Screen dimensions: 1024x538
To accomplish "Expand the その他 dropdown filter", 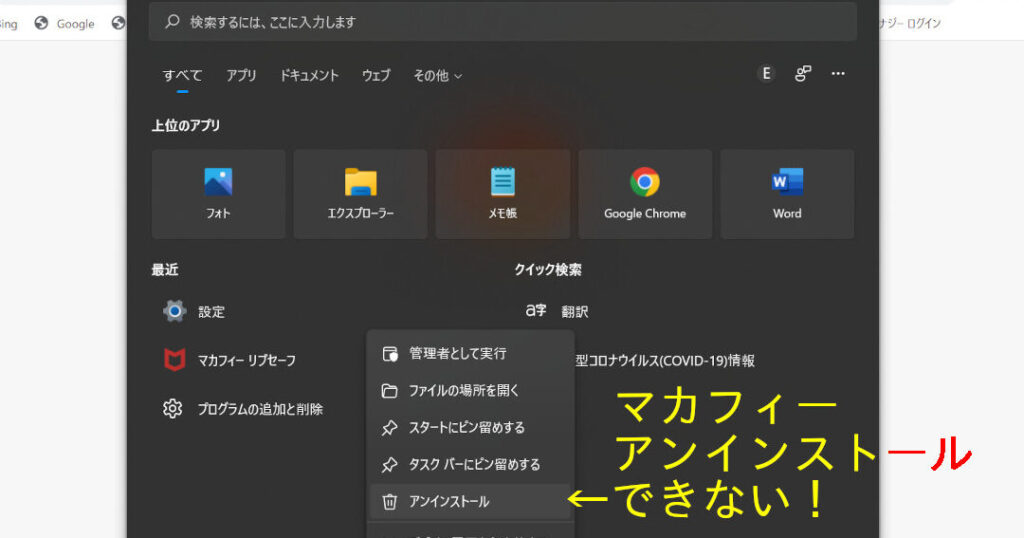I will pyautogui.click(x=437, y=76).
